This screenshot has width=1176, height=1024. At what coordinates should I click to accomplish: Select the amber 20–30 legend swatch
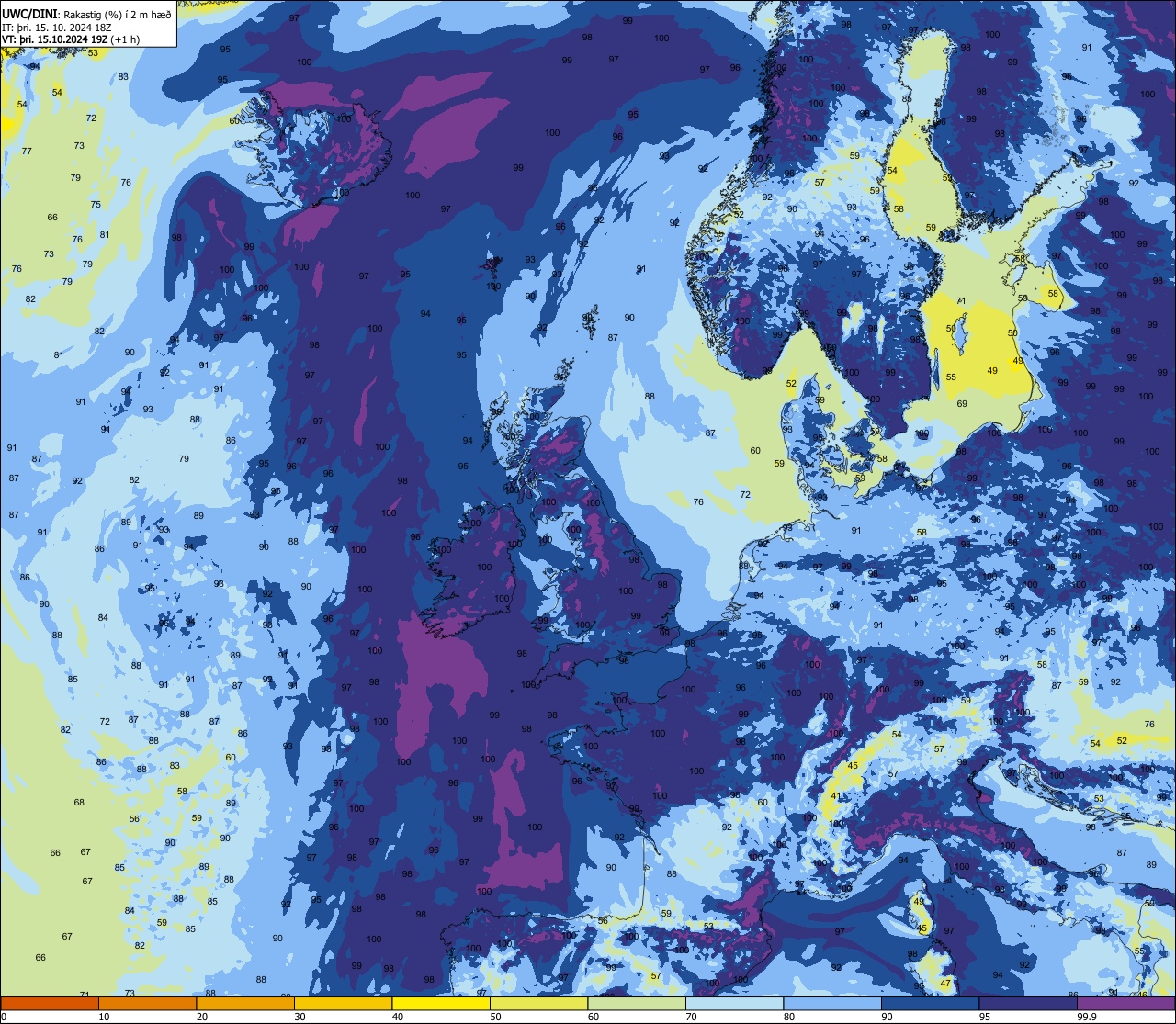tap(245, 1004)
